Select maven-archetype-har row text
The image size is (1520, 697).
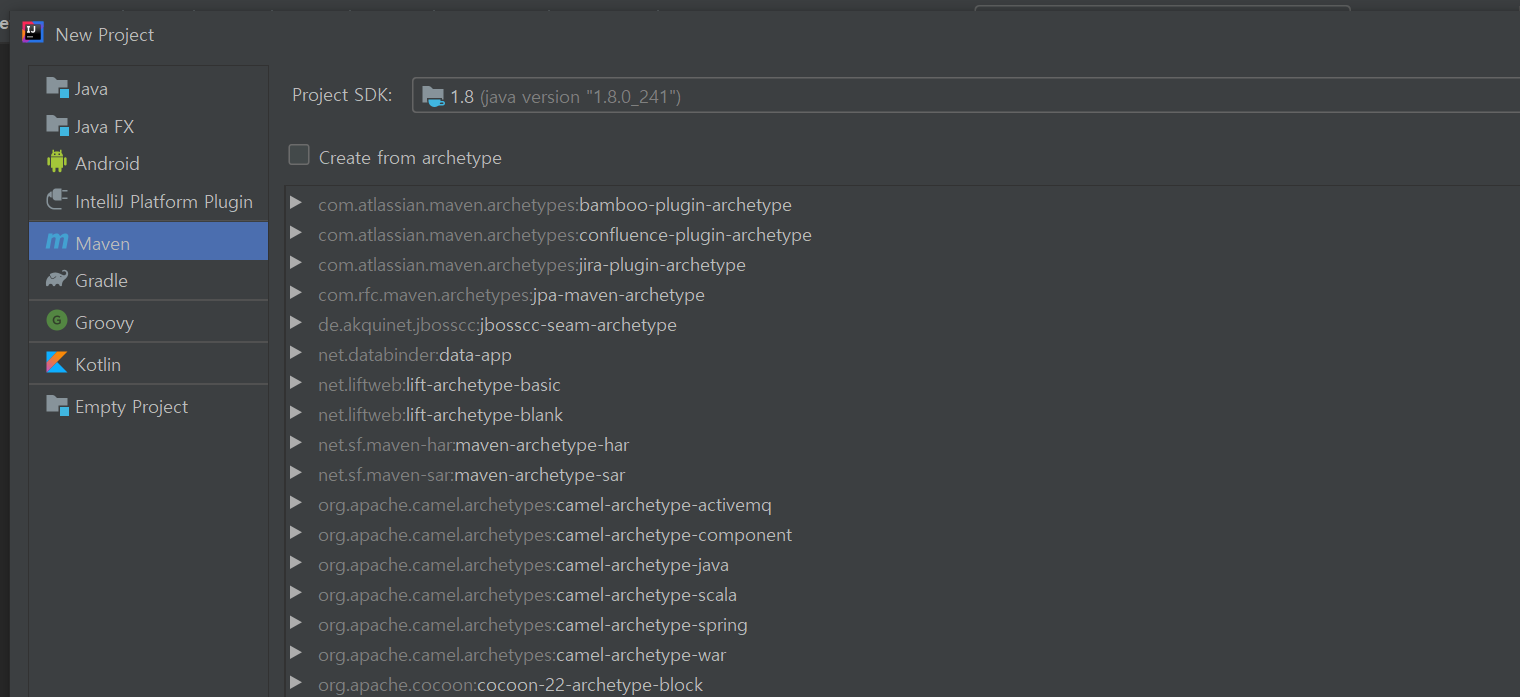coord(474,445)
